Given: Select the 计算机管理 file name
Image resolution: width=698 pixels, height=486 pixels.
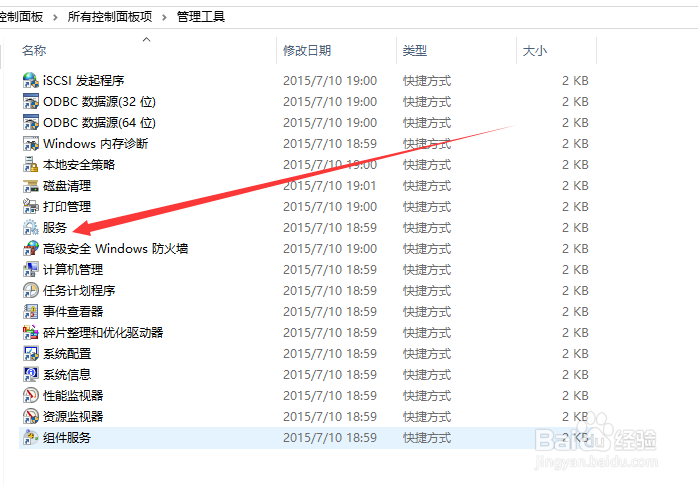Looking at the screenshot, I should click(73, 270).
